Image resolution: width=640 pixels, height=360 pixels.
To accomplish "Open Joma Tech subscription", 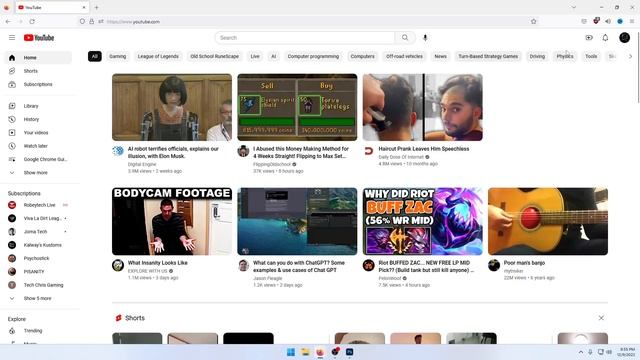I will point(38,231).
